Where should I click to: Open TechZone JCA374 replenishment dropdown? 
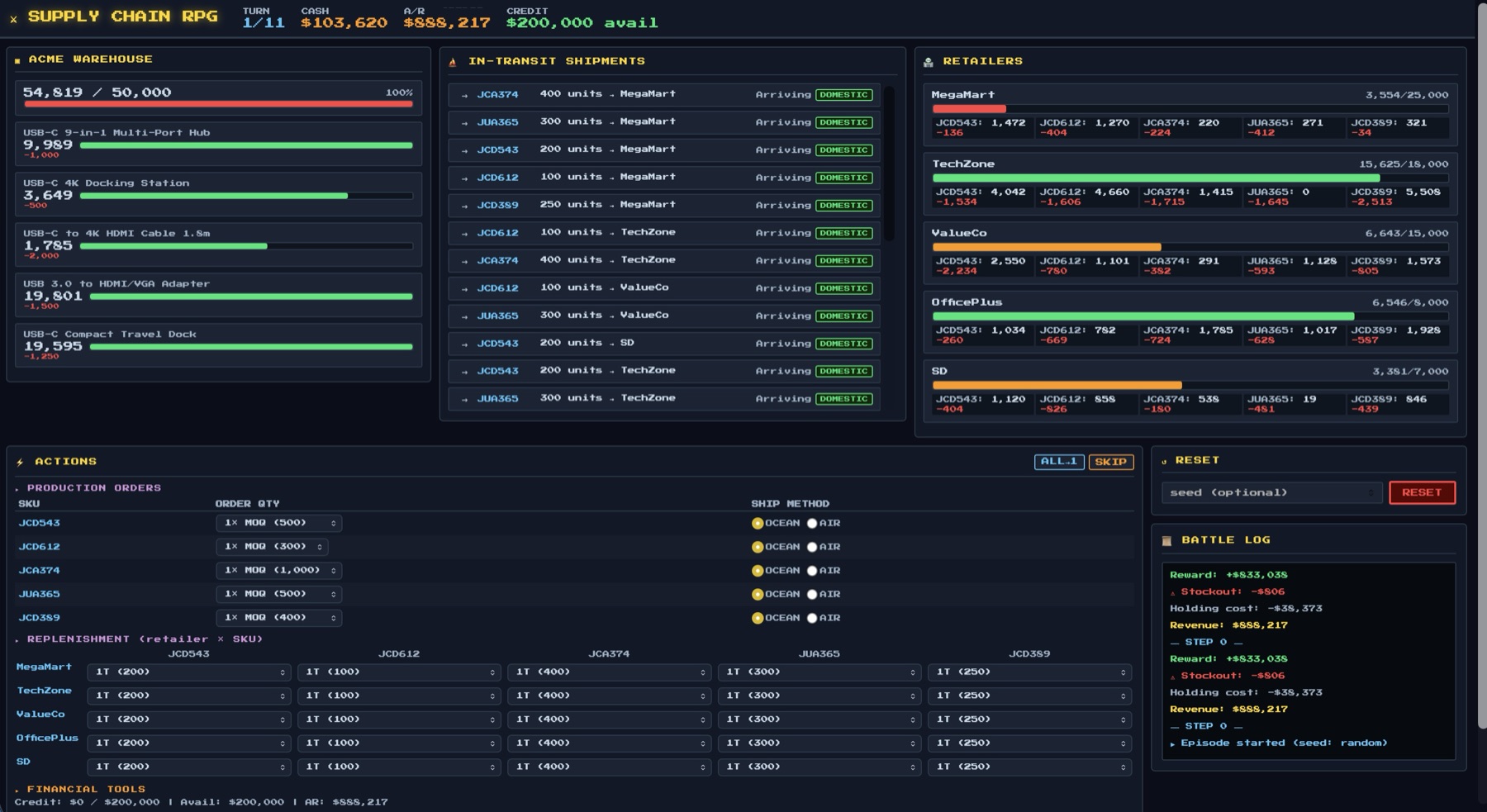pos(609,696)
